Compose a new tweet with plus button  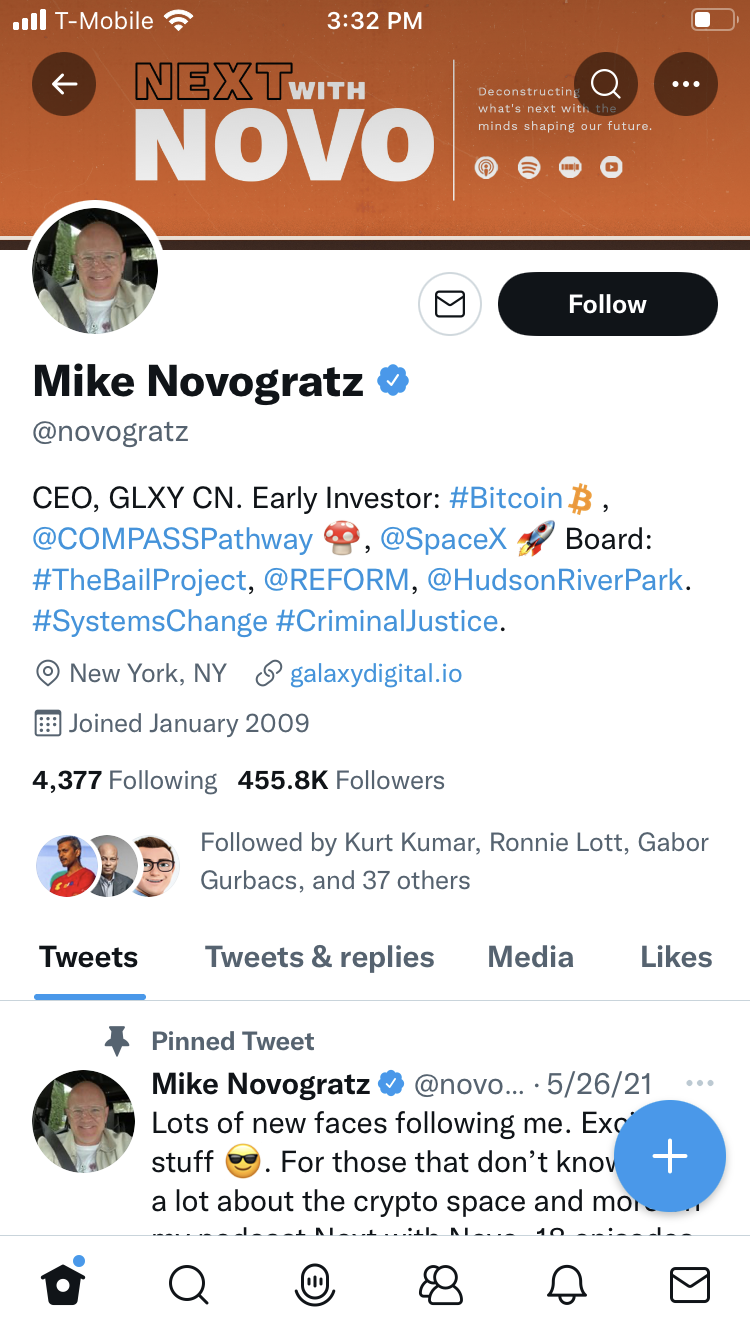(x=669, y=1156)
